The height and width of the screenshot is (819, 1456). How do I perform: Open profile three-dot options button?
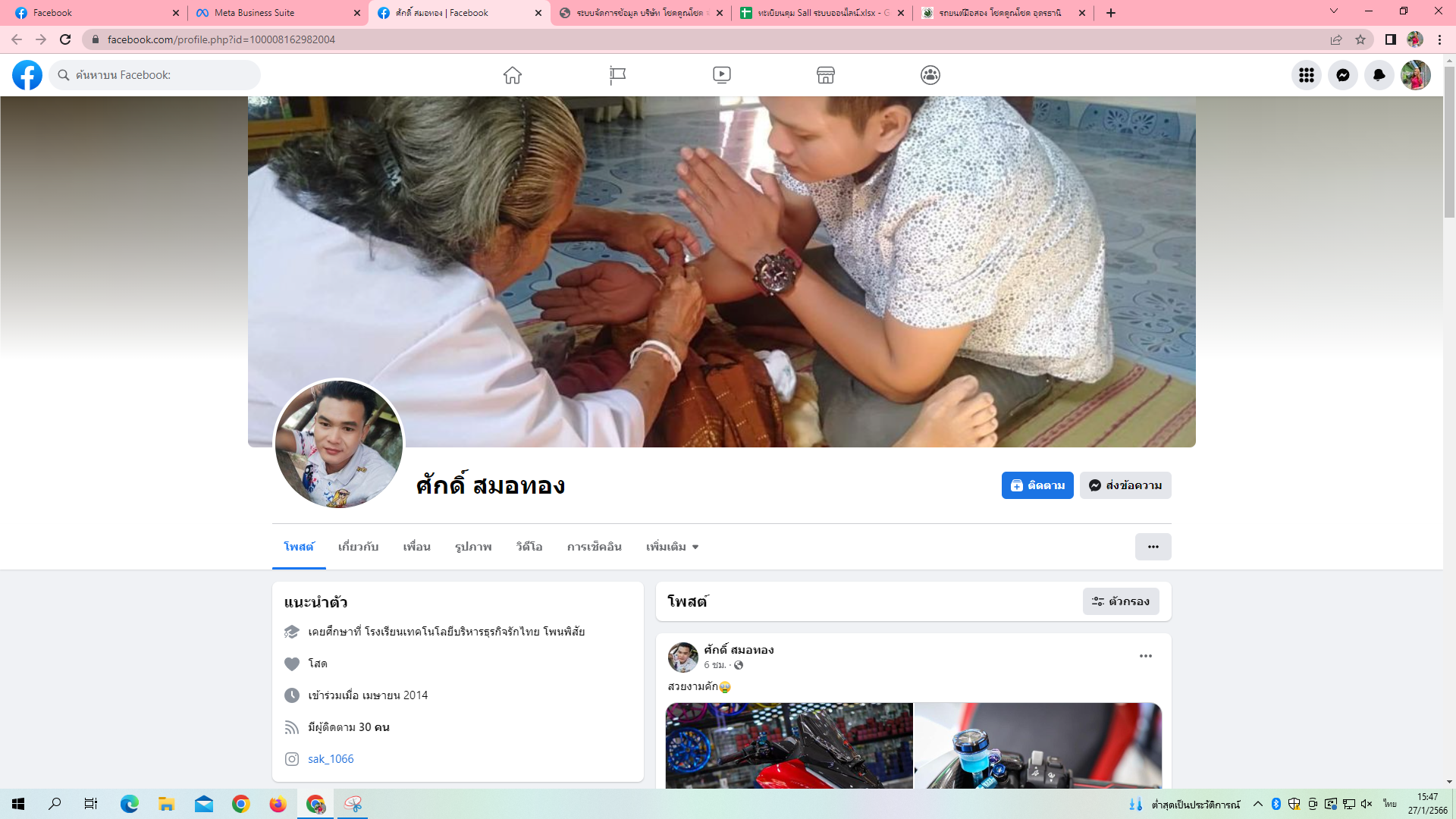pyautogui.click(x=1153, y=547)
